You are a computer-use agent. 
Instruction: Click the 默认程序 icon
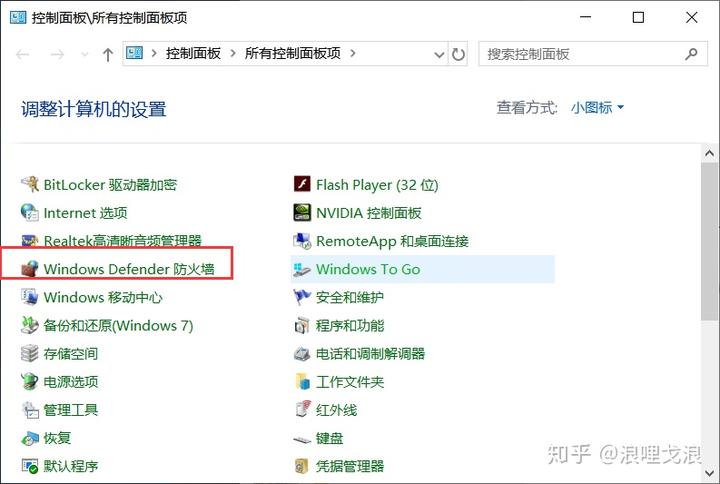(x=30, y=466)
